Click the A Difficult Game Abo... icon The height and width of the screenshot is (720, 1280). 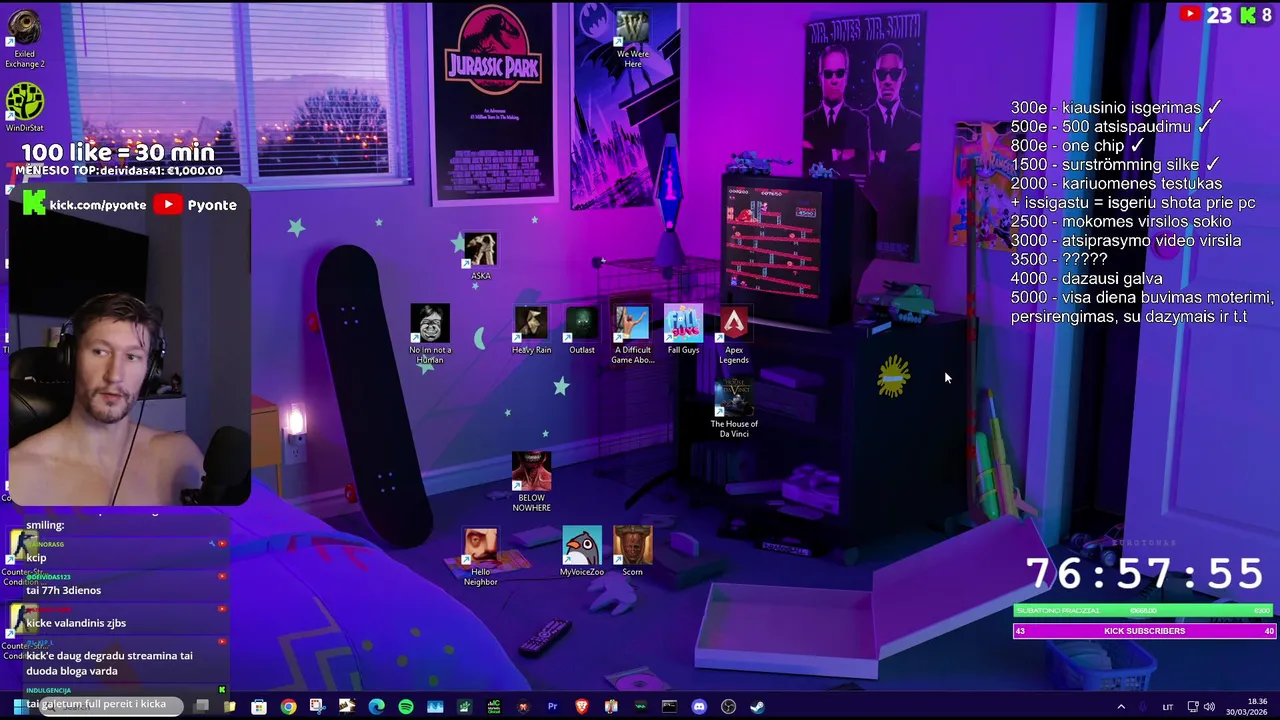click(632, 335)
